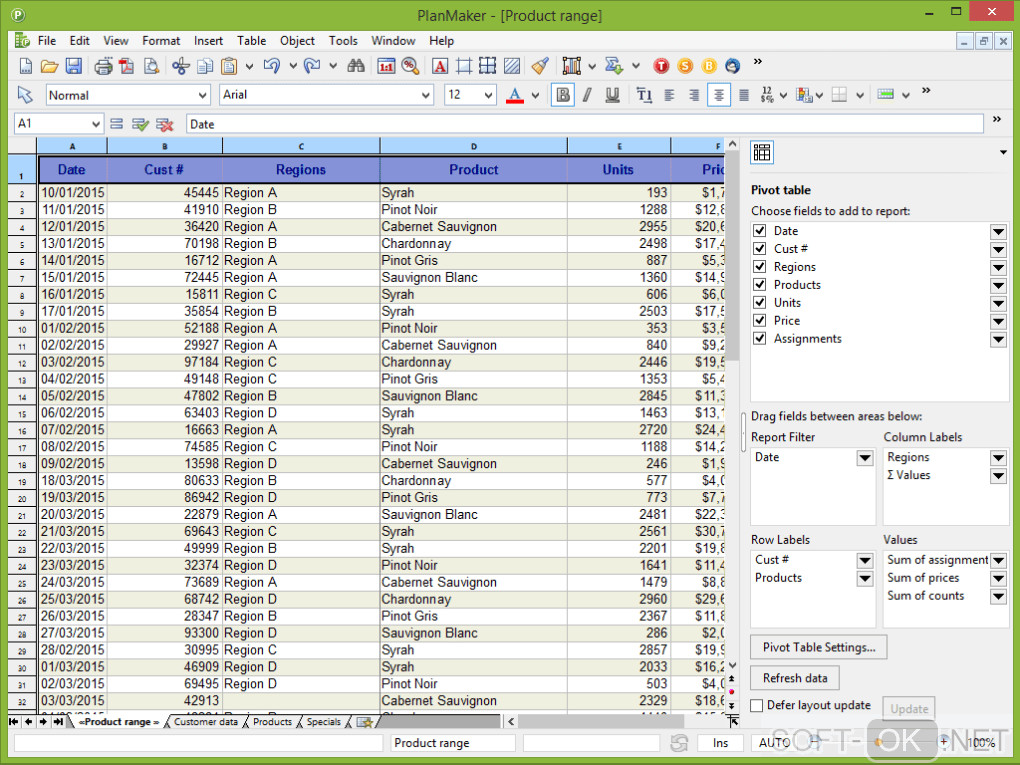Image resolution: width=1020 pixels, height=765 pixels.
Task: Uncheck the Assignments field checkbox
Action: pos(760,339)
